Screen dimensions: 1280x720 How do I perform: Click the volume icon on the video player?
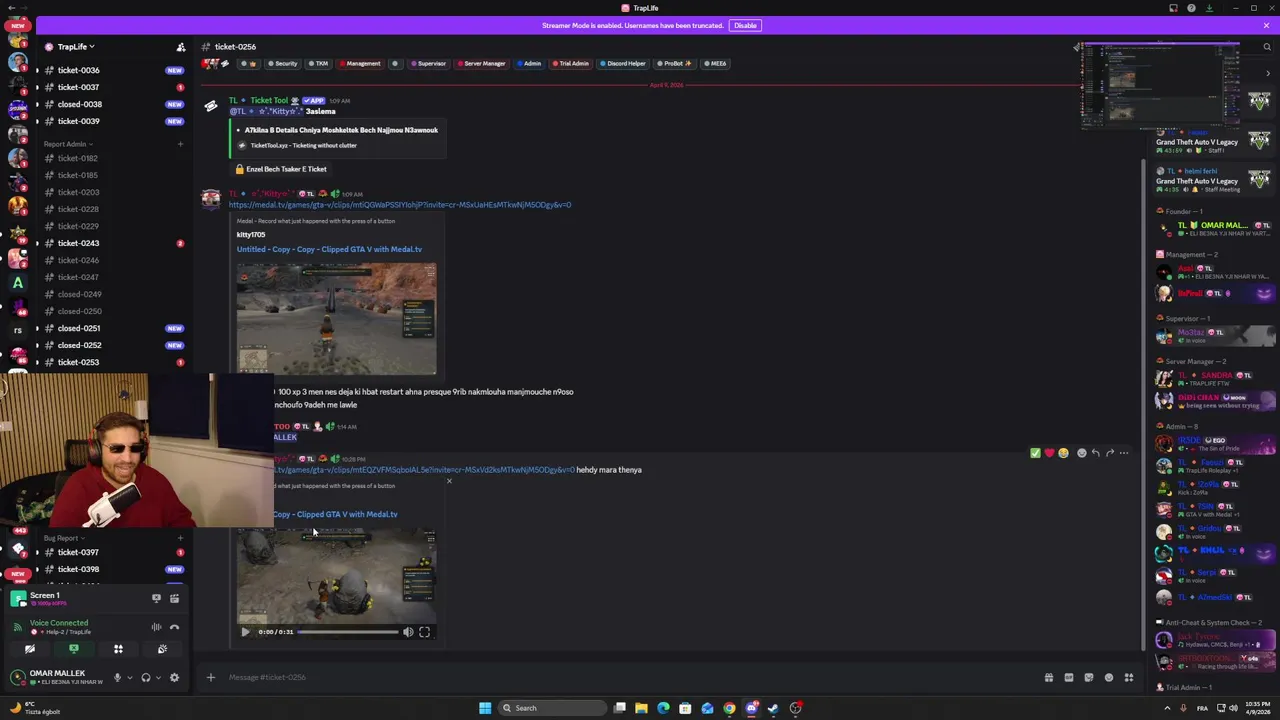[408, 632]
